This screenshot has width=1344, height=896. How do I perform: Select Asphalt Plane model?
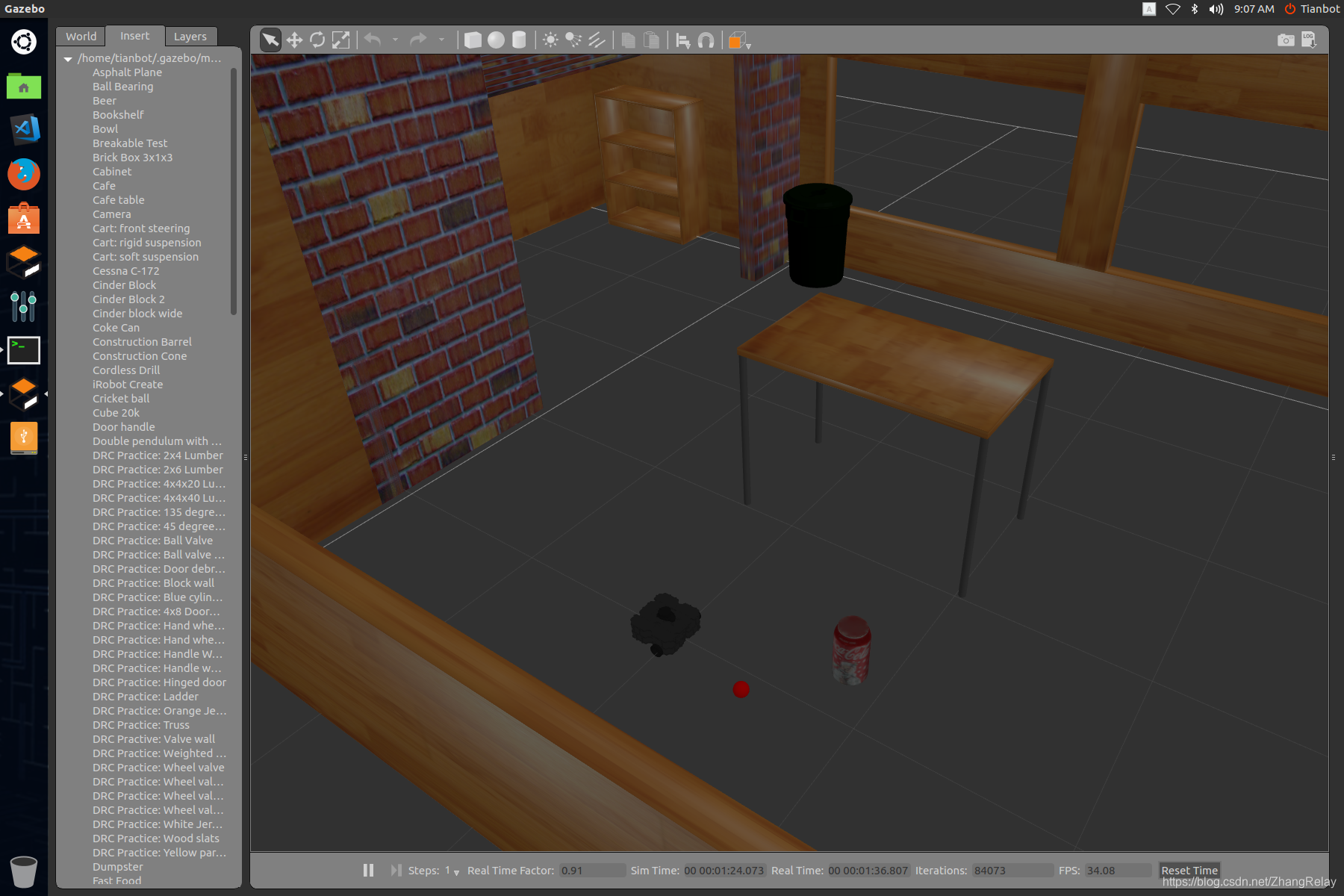tap(127, 72)
